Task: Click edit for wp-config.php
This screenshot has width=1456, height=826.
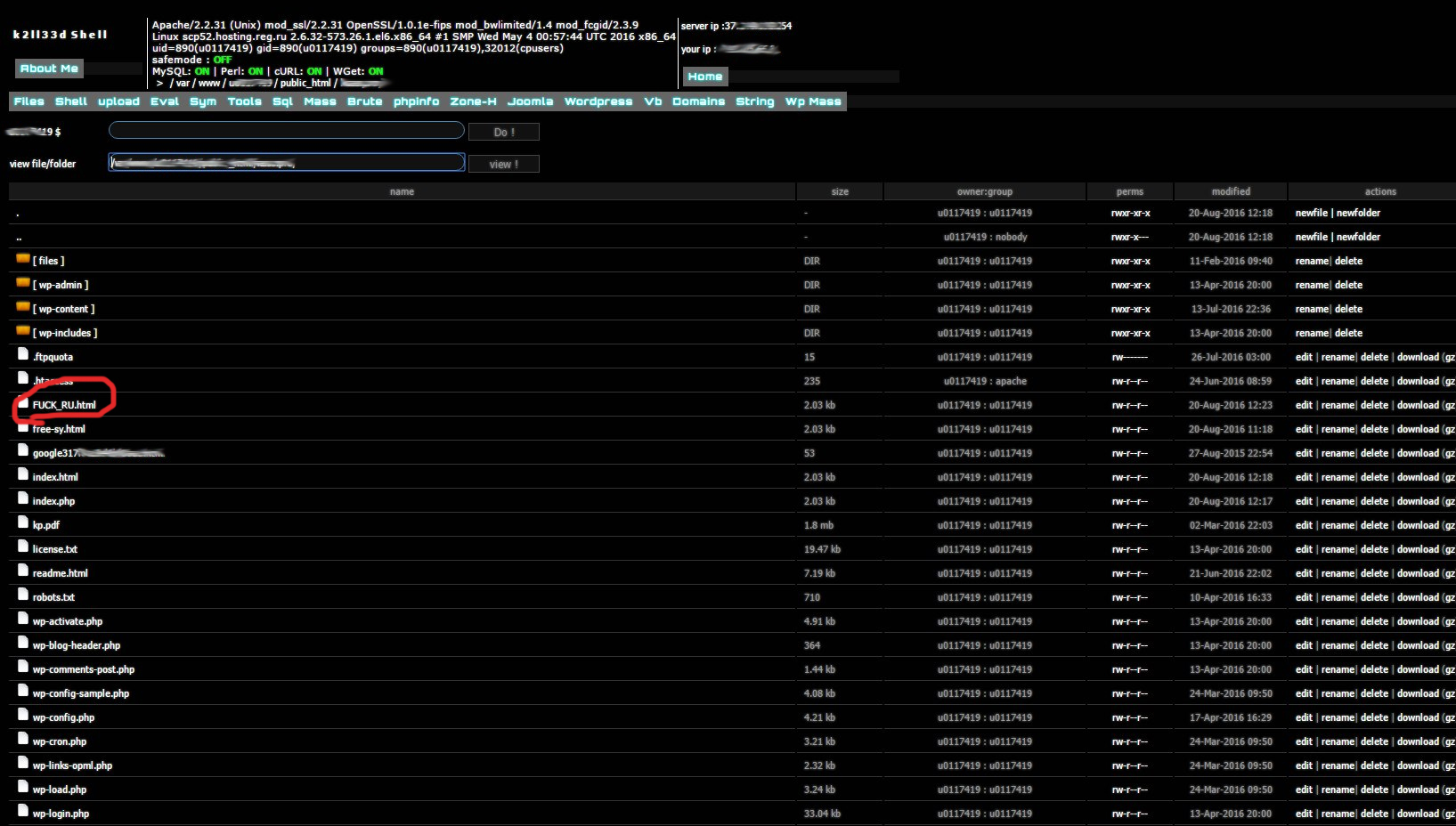Action: 1304,717
